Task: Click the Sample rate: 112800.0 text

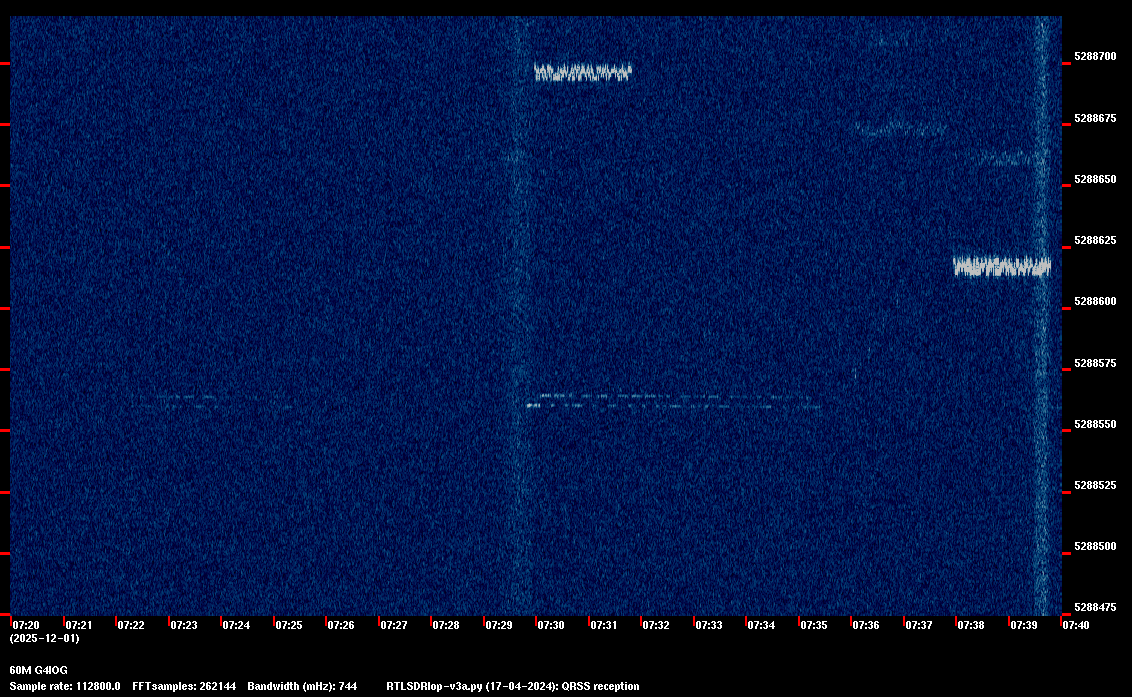Action: point(65,686)
